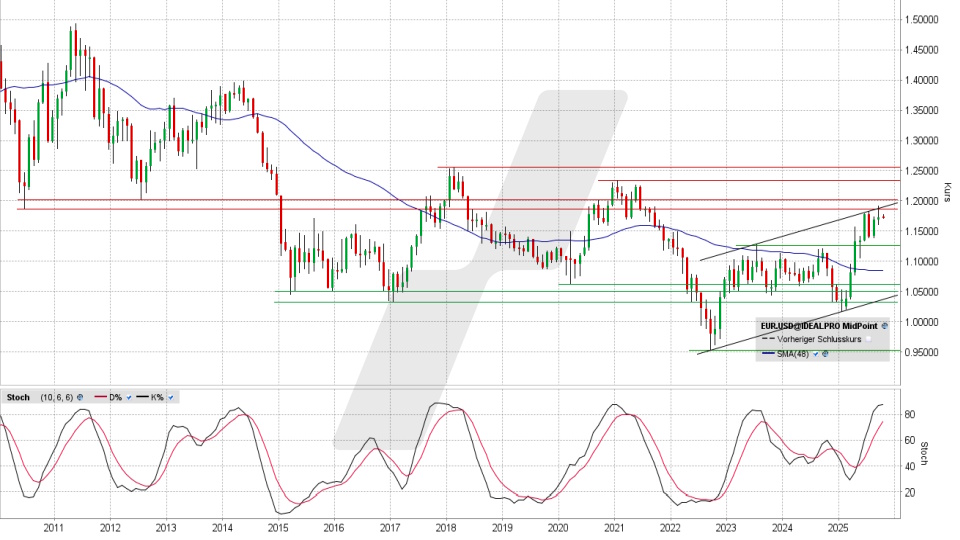Open settings icon beside EUR.USD@IDEALPRO MidPoint
This screenshot has width=960, height=540.
point(885,326)
